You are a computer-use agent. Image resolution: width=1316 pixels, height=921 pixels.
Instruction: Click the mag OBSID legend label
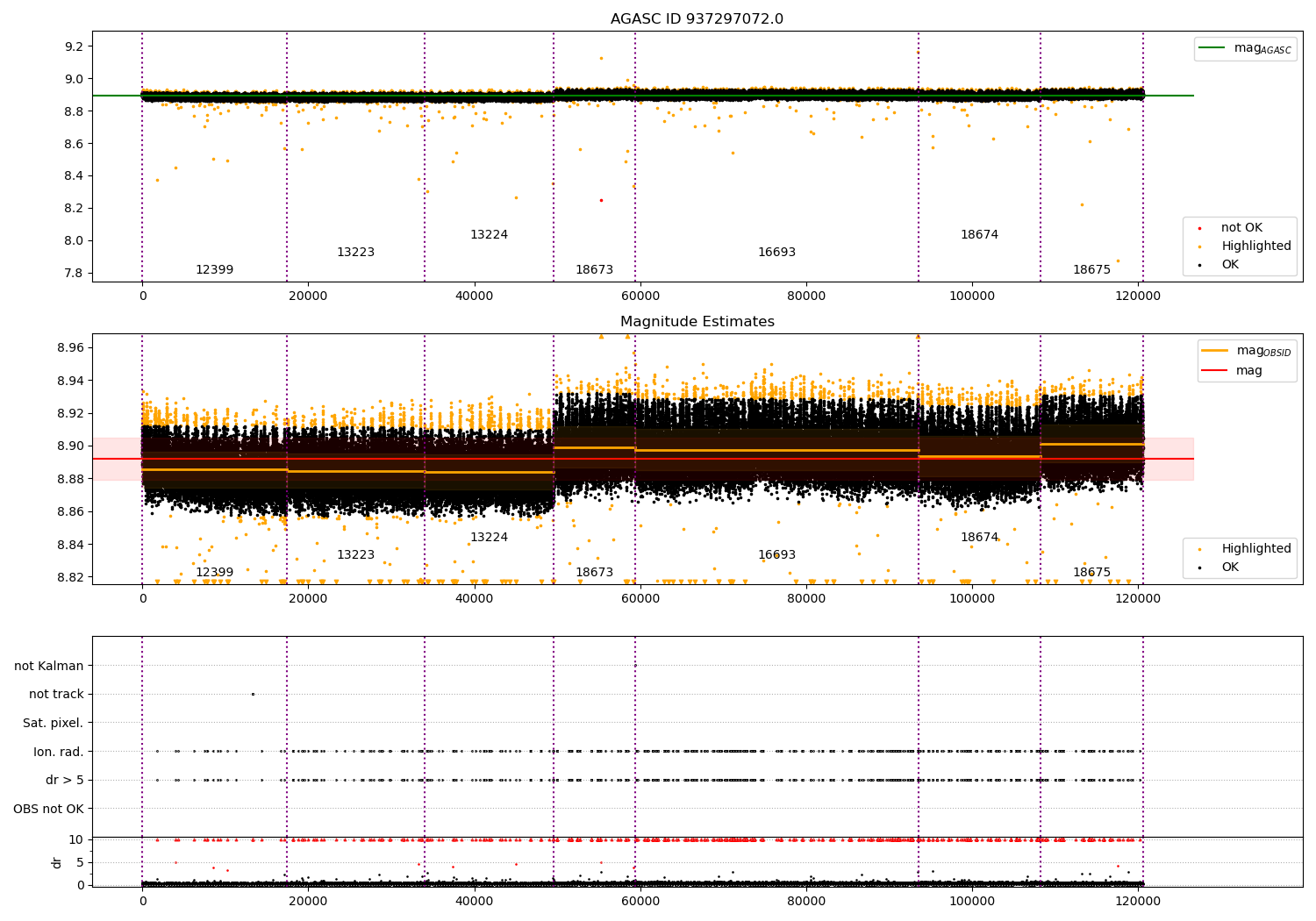click(x=1264, y=352)
